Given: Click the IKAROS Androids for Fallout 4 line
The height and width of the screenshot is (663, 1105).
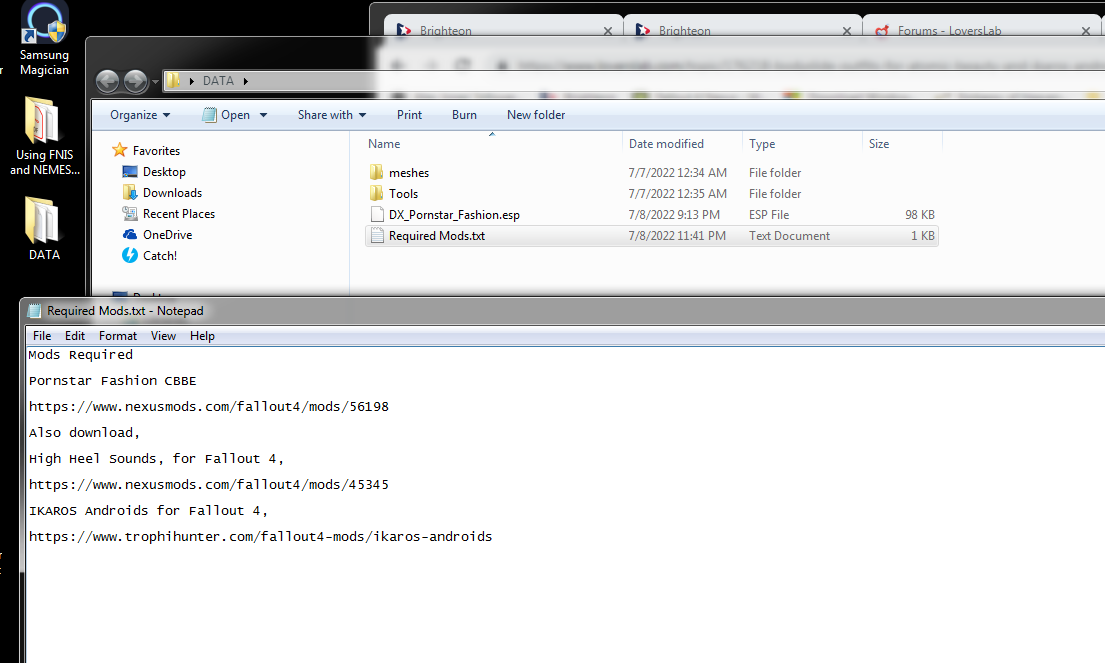Looking at the screenshot, I should point(148,511).
